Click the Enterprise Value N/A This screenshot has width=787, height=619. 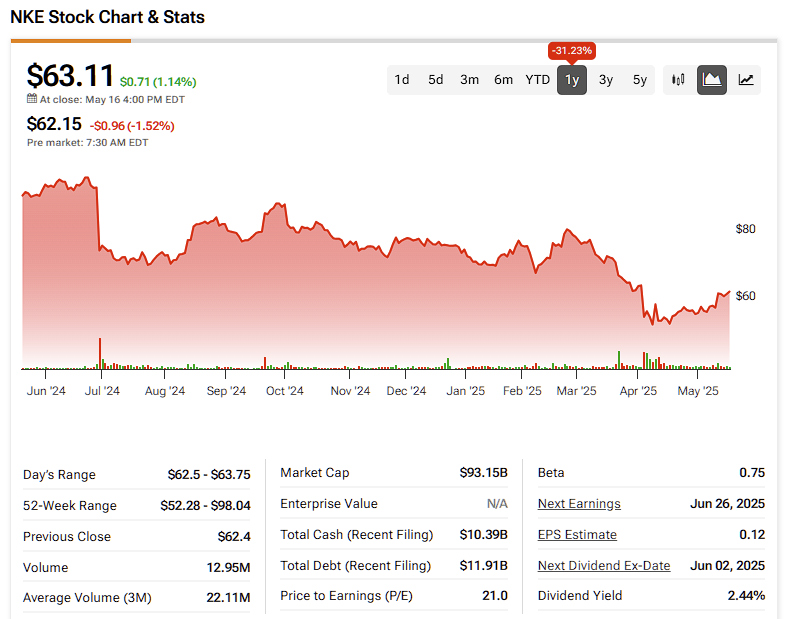(497, 504)
